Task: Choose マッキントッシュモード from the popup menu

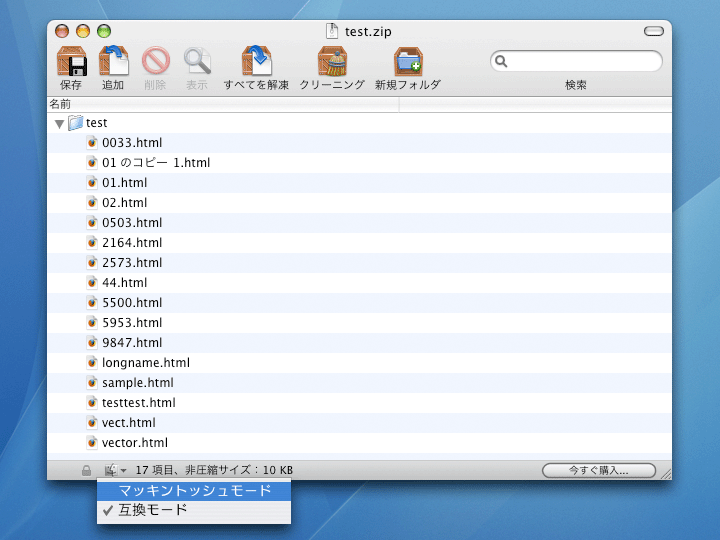Action: pyautogui.click(x=194, y=490)
